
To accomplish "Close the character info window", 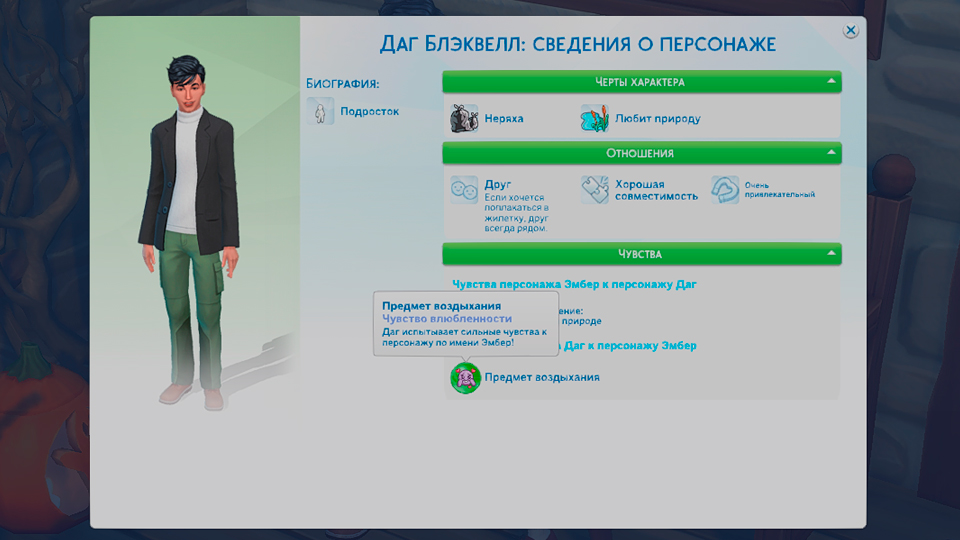I will 850,30.
